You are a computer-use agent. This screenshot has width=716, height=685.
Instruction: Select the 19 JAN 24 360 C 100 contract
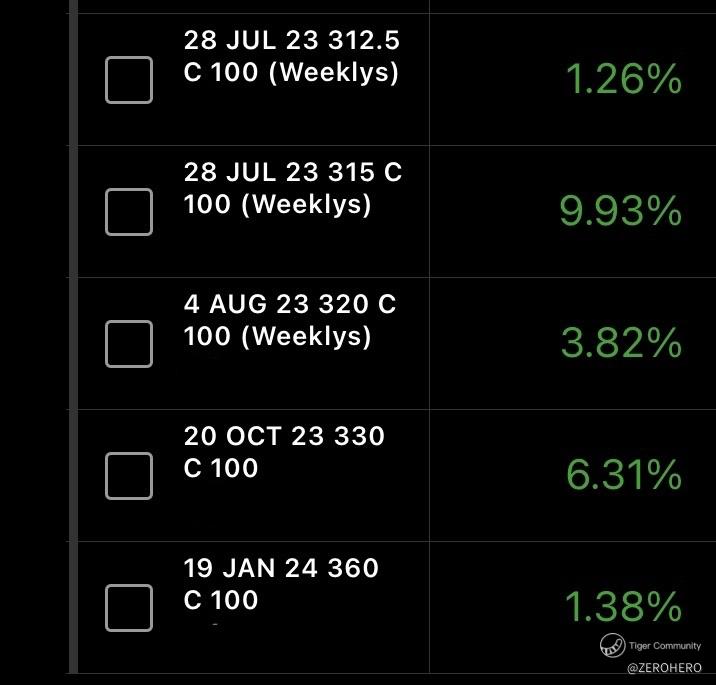[x=281, y=584]
